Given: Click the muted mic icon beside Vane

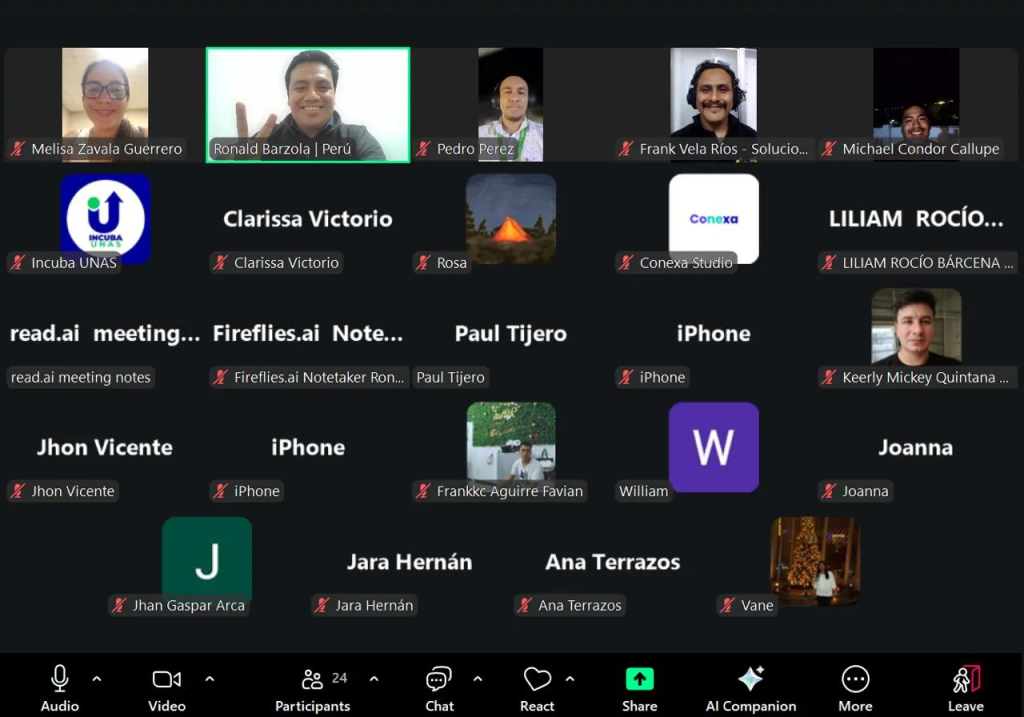Looking at the screenshot, I should click(728, 606).
